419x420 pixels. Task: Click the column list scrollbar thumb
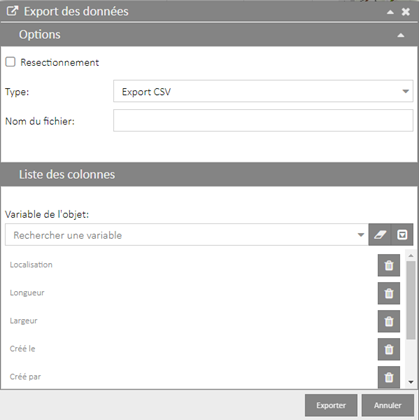(x=411, y=300)
